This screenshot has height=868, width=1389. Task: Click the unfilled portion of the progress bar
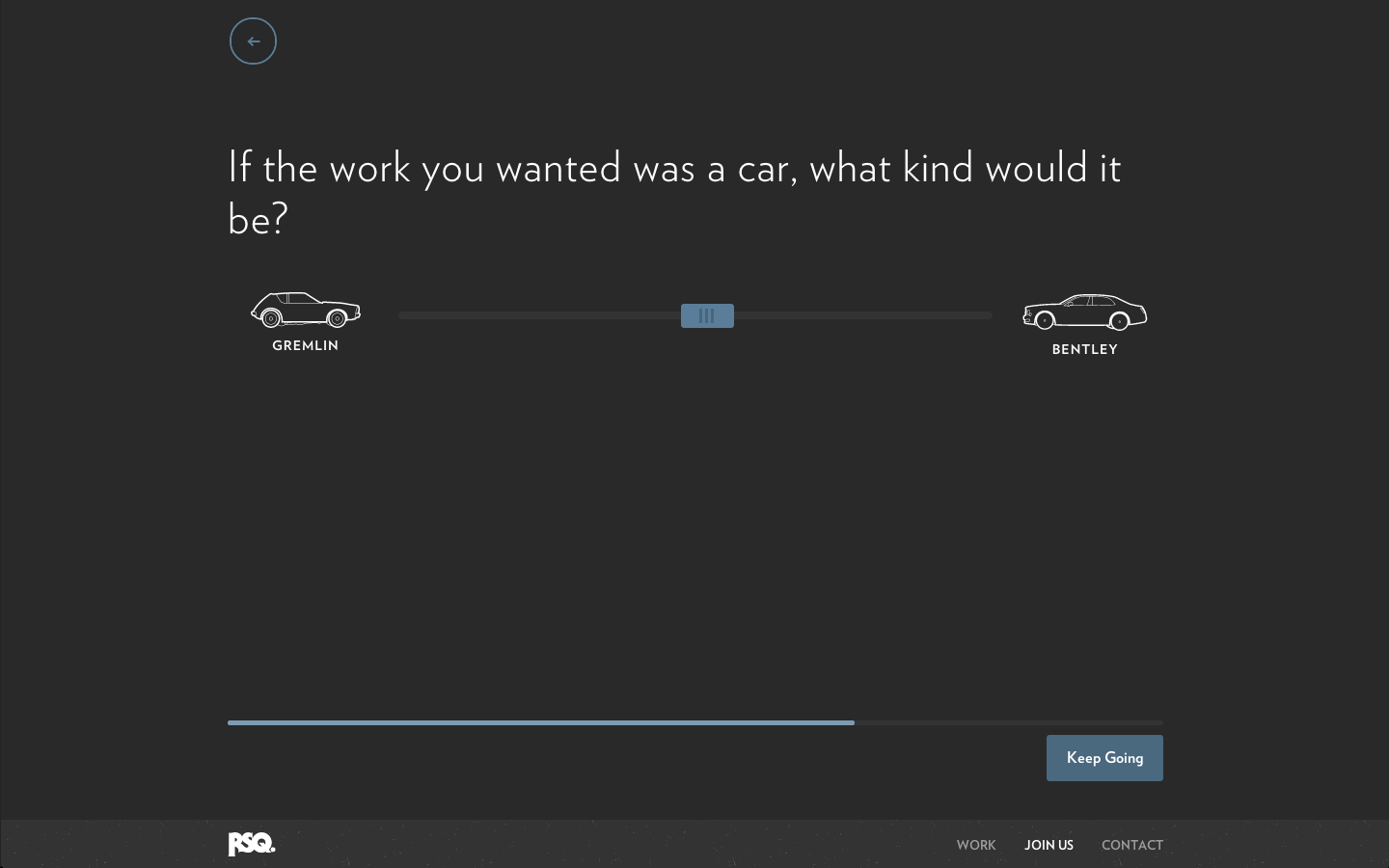pos(1008,722)
